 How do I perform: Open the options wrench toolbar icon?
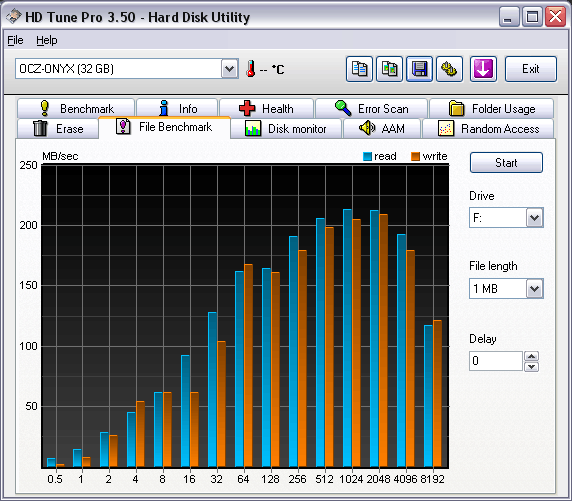449,69
